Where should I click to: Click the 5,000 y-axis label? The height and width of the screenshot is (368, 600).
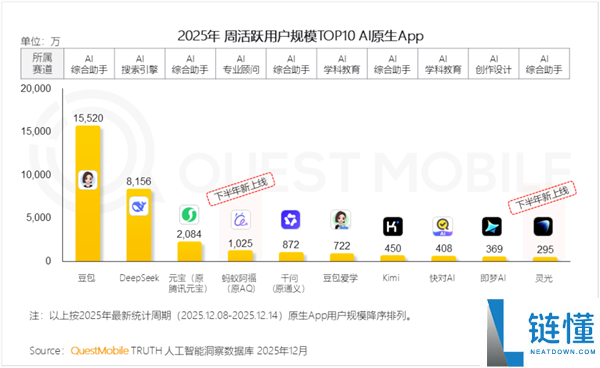point(38,217)
